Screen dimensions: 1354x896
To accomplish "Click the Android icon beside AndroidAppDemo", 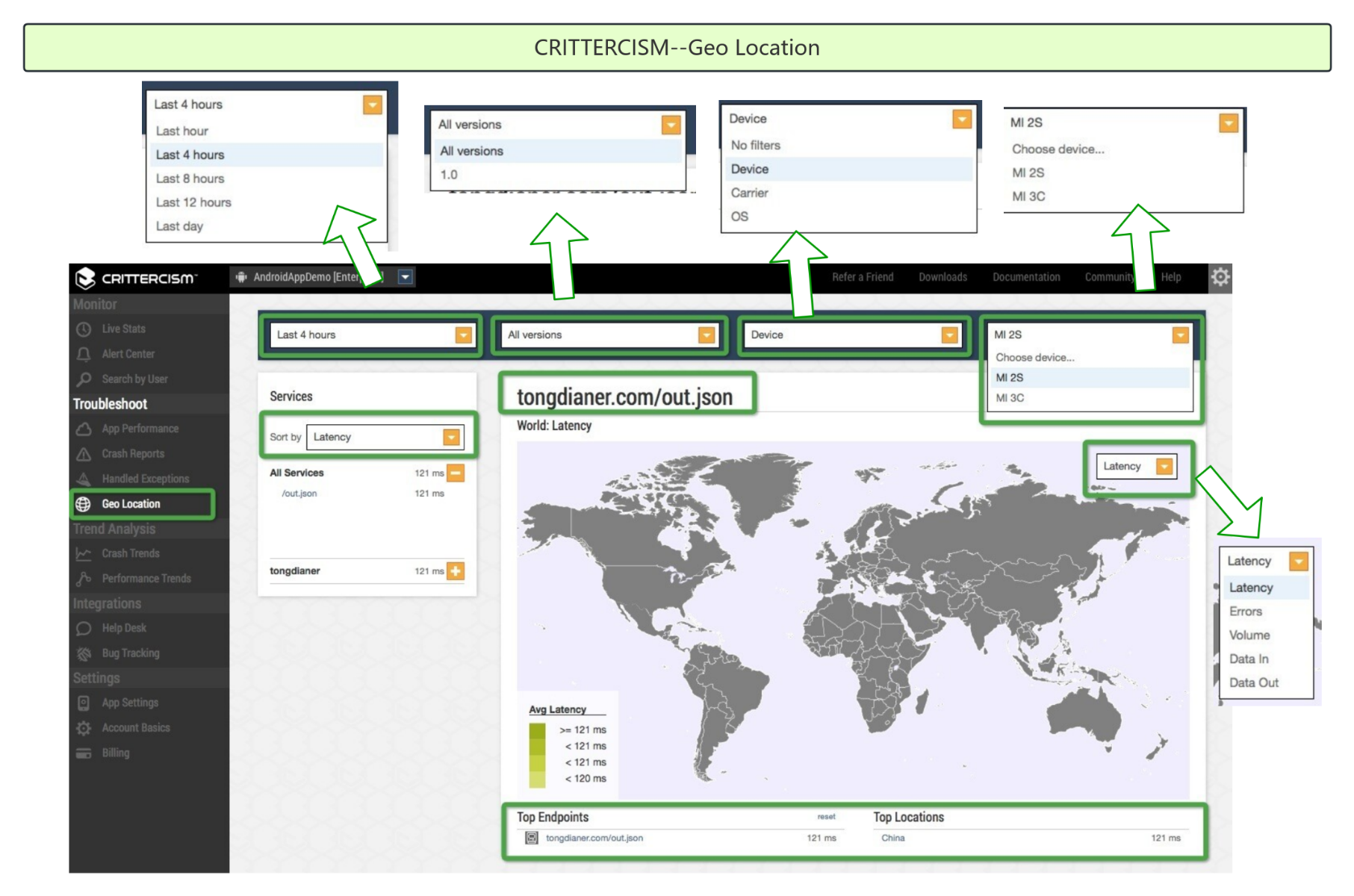I will pos(240,276).
